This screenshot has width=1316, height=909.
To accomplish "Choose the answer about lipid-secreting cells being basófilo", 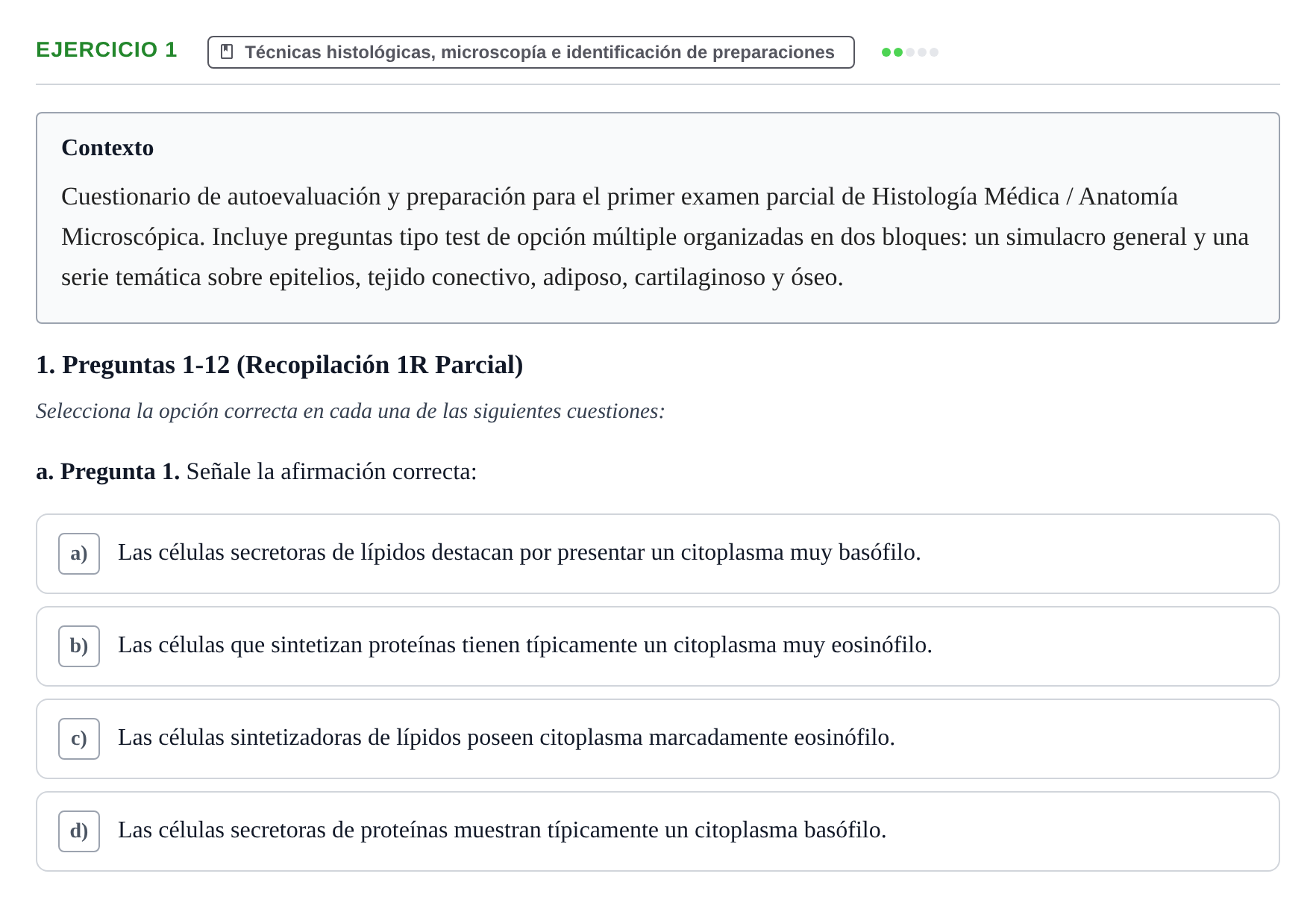I will coord(658,554).
